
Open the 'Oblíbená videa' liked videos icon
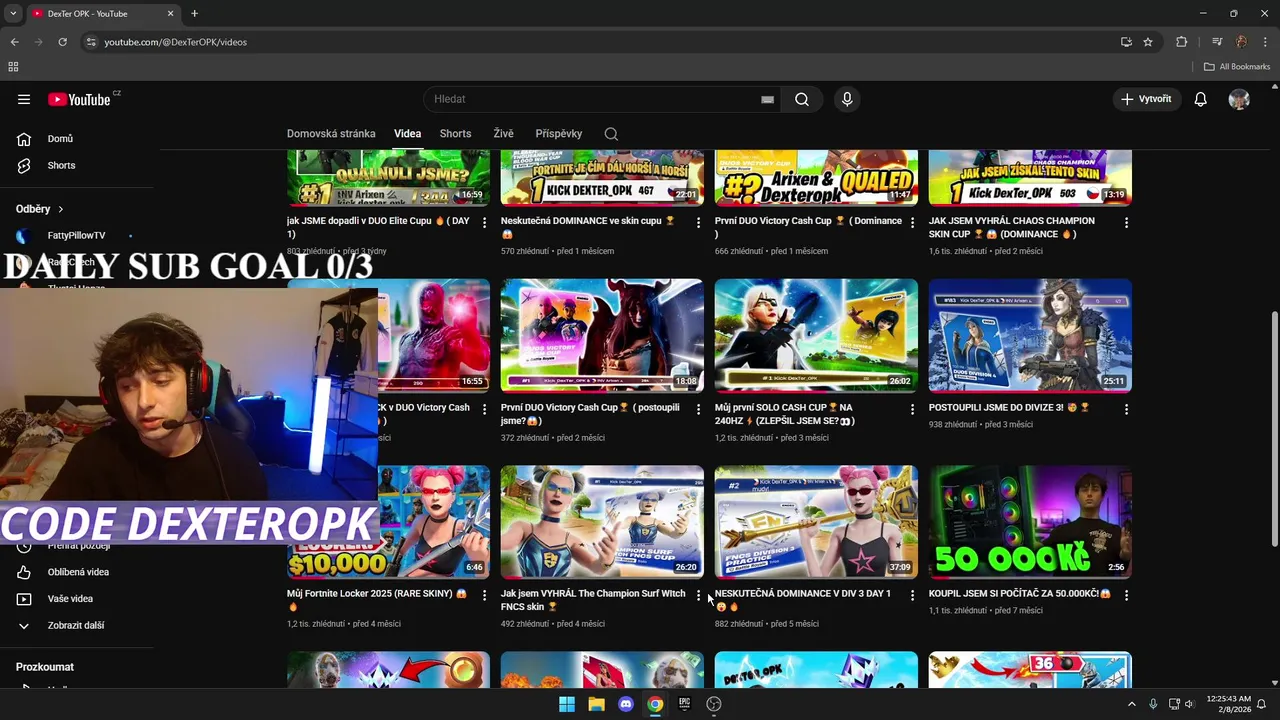24,572
